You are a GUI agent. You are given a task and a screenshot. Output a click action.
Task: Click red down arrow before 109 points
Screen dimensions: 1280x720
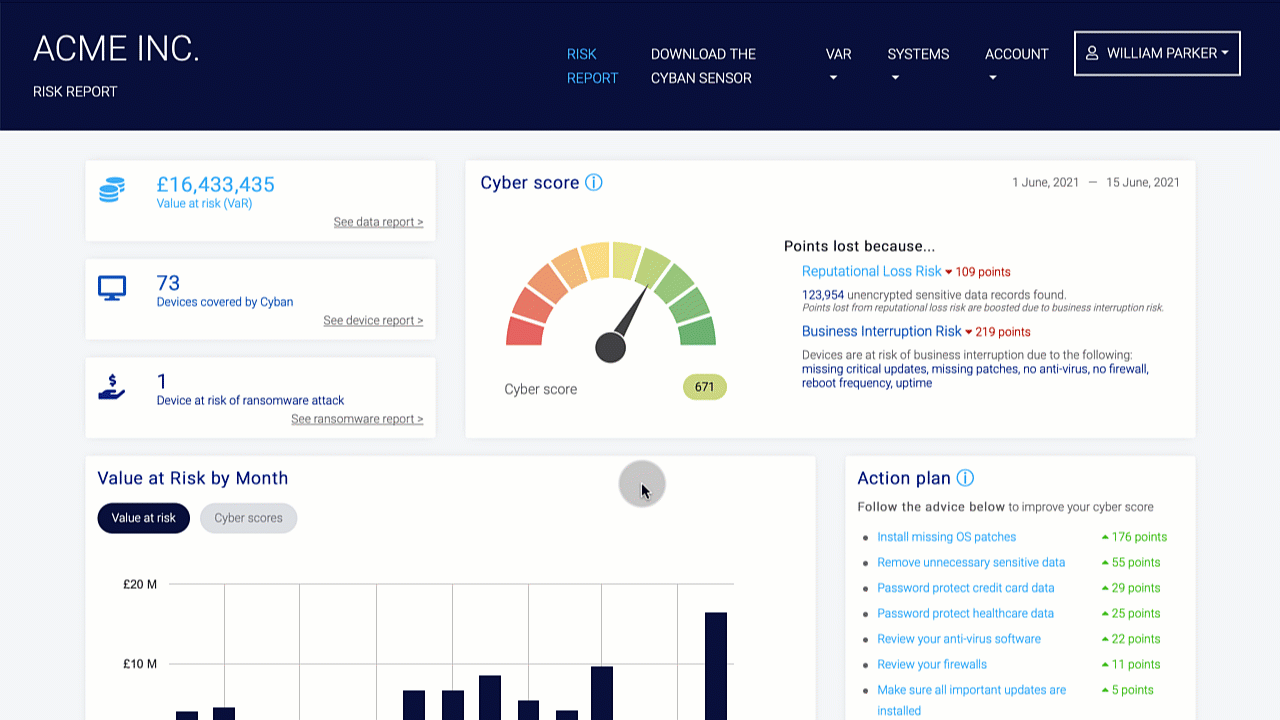[x=948, y=272]
